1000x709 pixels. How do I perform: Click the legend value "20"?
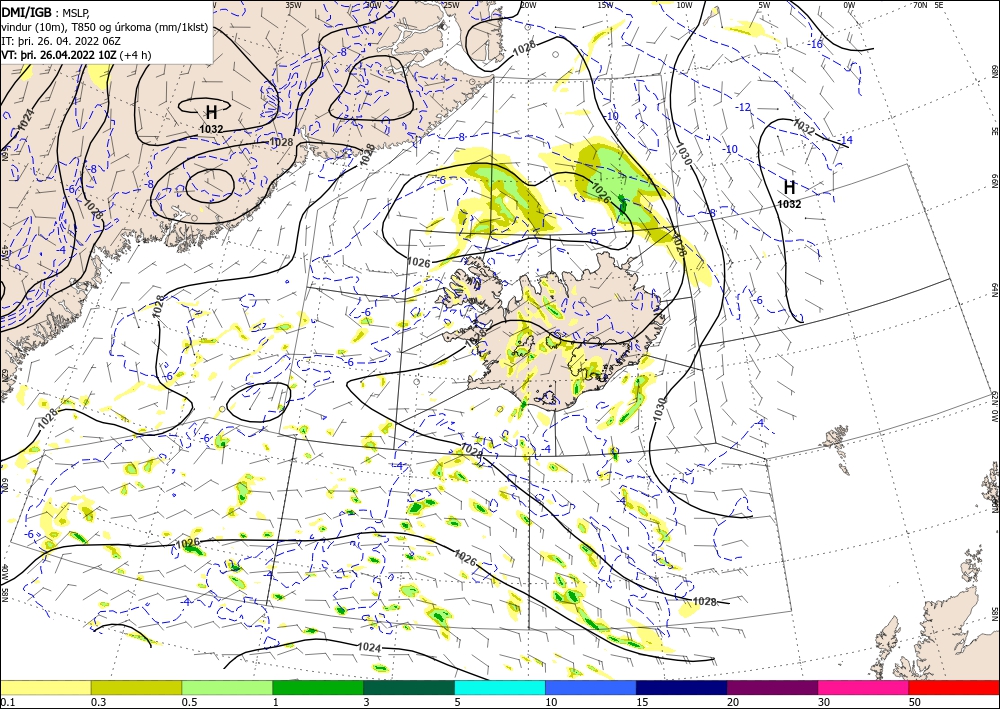pos(733,702)
